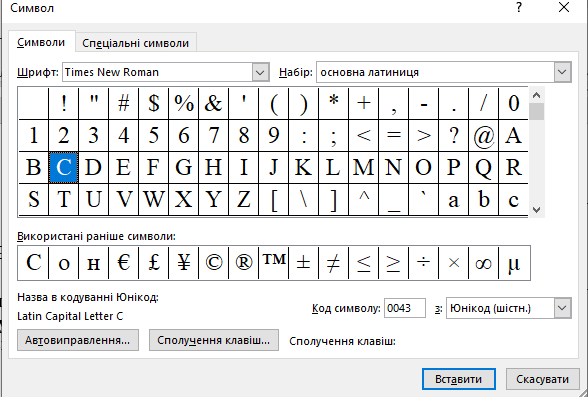Image resolution: width=588 pixels, height=397 pixels.
Task: Switch to the Символи tab
Action: (41, 42)
